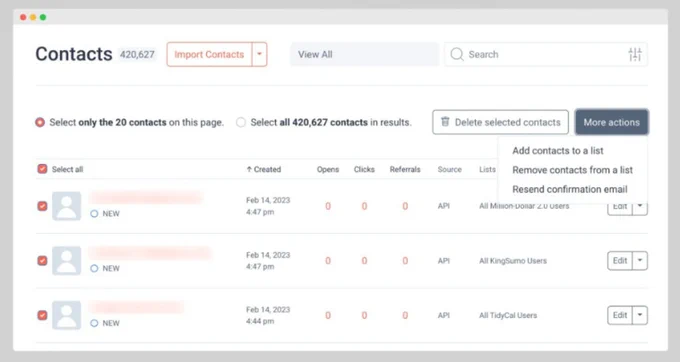
Task: Expand Edit dropdown arrow for TidyCal row
Action: 640,315
